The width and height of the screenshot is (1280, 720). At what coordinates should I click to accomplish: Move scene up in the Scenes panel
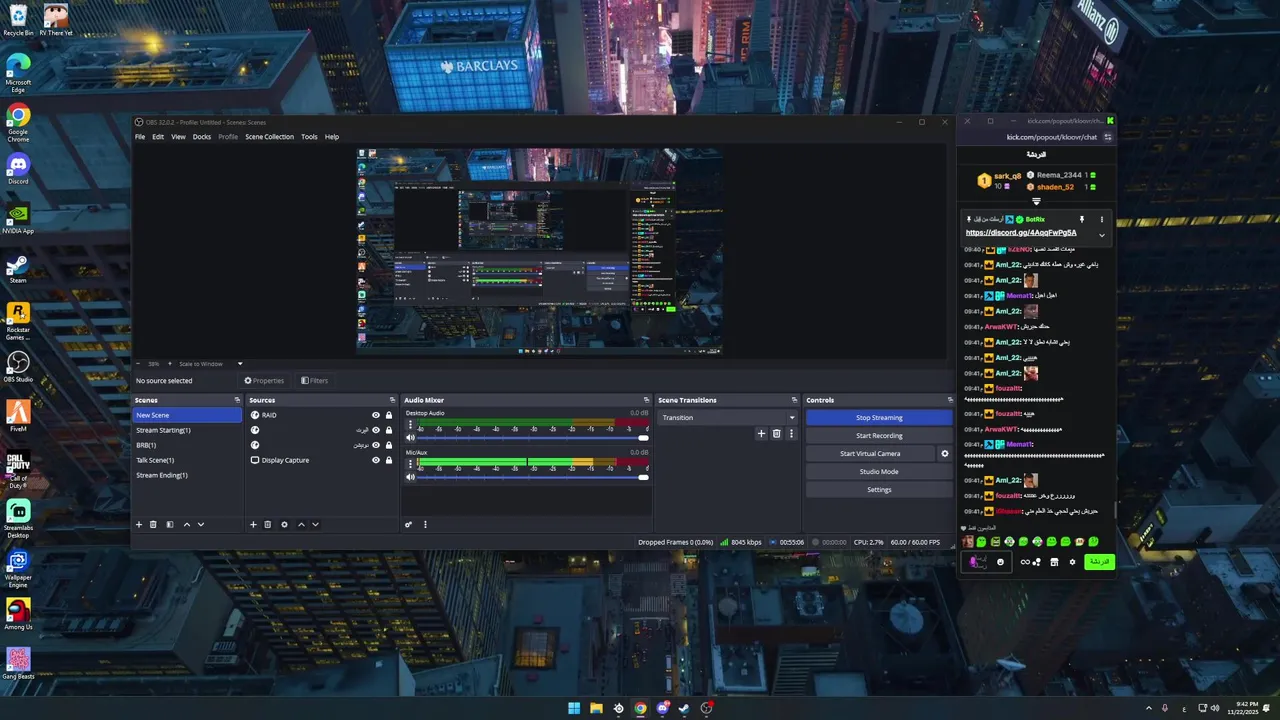click(x=186, y=524)
